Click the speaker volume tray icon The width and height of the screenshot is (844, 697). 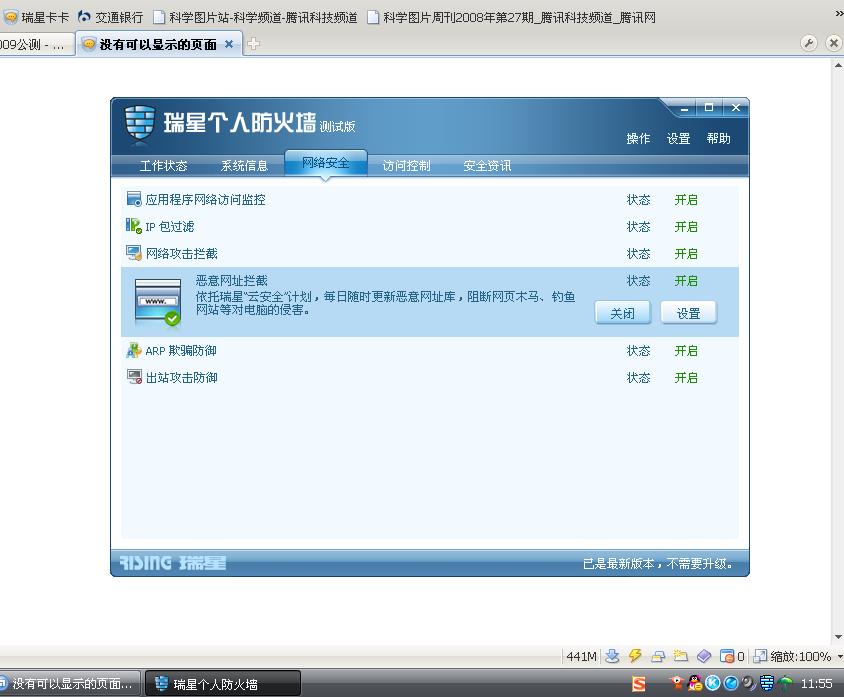coord(749,683)
